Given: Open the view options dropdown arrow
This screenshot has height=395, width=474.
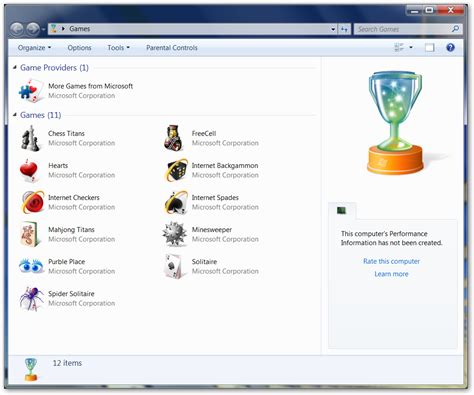Looking at the screenshot, I should [x=411, y=48].
